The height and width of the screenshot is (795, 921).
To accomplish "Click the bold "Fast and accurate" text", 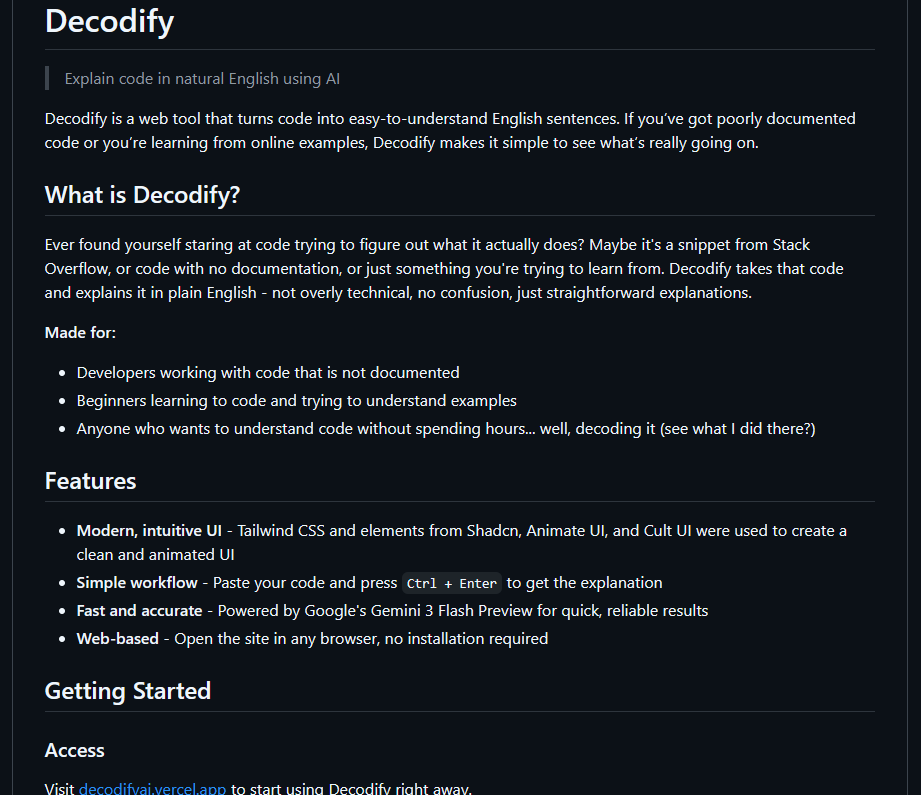I will [x=139, y=610].
